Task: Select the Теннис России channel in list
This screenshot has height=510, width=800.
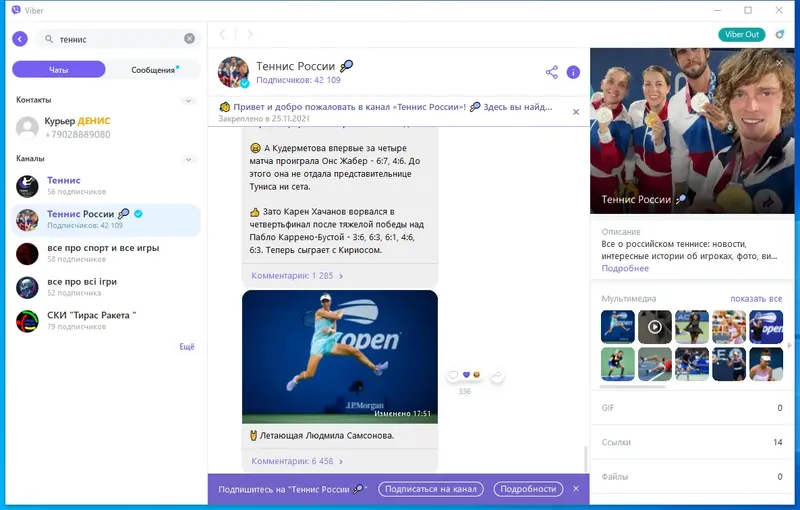Action: click(106, 220)
